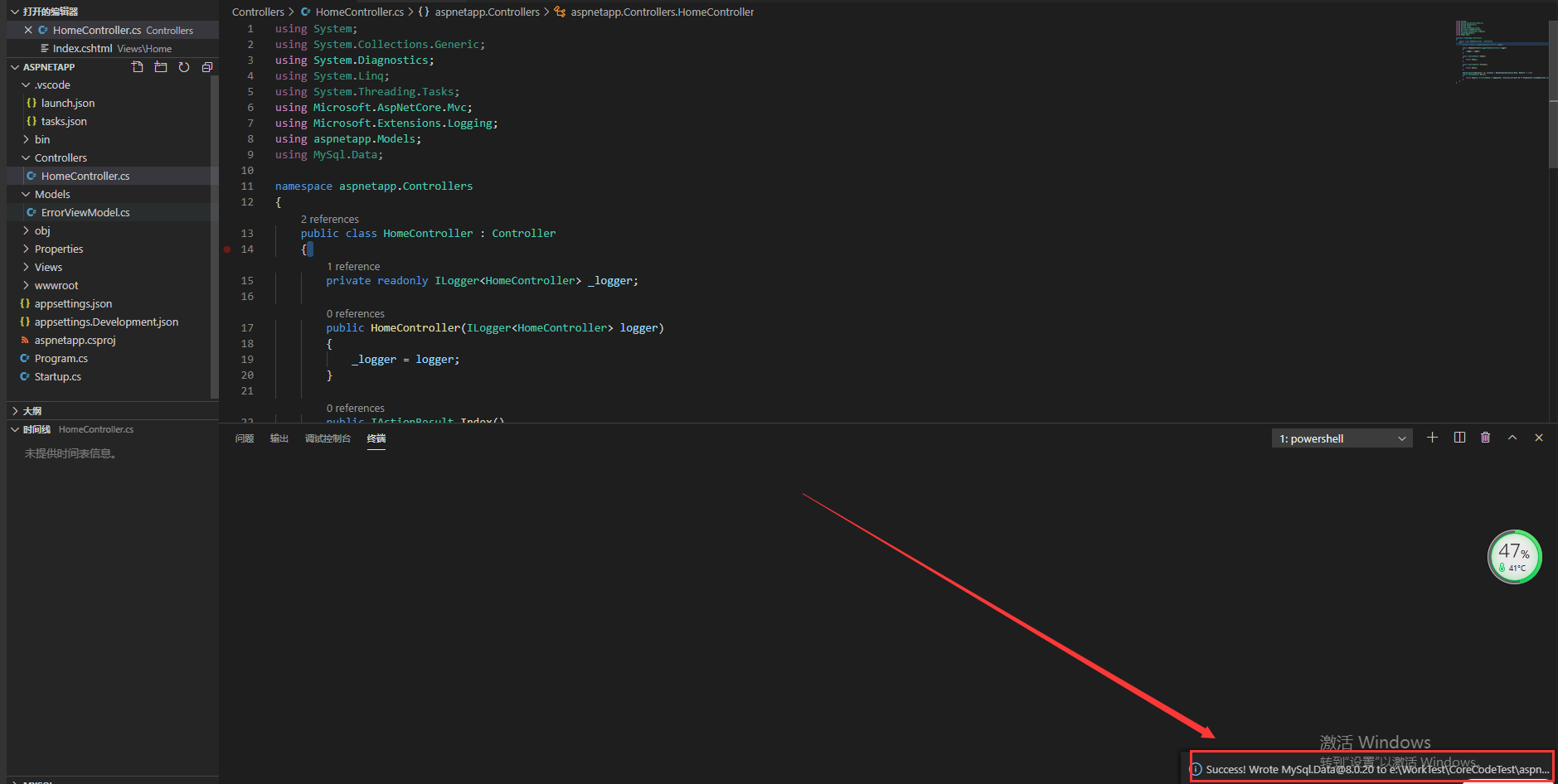Create a new file in ASPNETAPP explorer
The image size is (1558, 784).
pyautogui.click(x=137, y=67)
